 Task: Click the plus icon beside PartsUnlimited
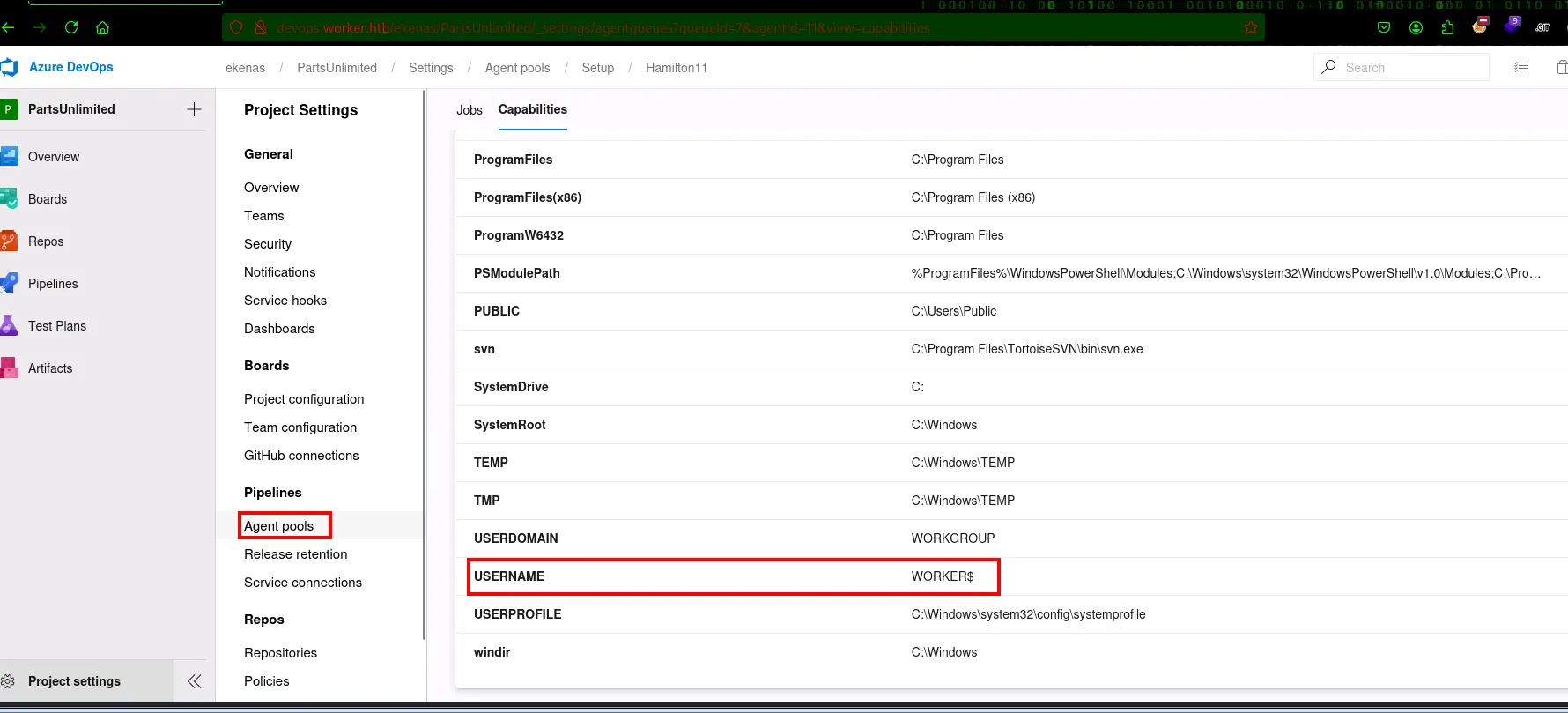195,109
